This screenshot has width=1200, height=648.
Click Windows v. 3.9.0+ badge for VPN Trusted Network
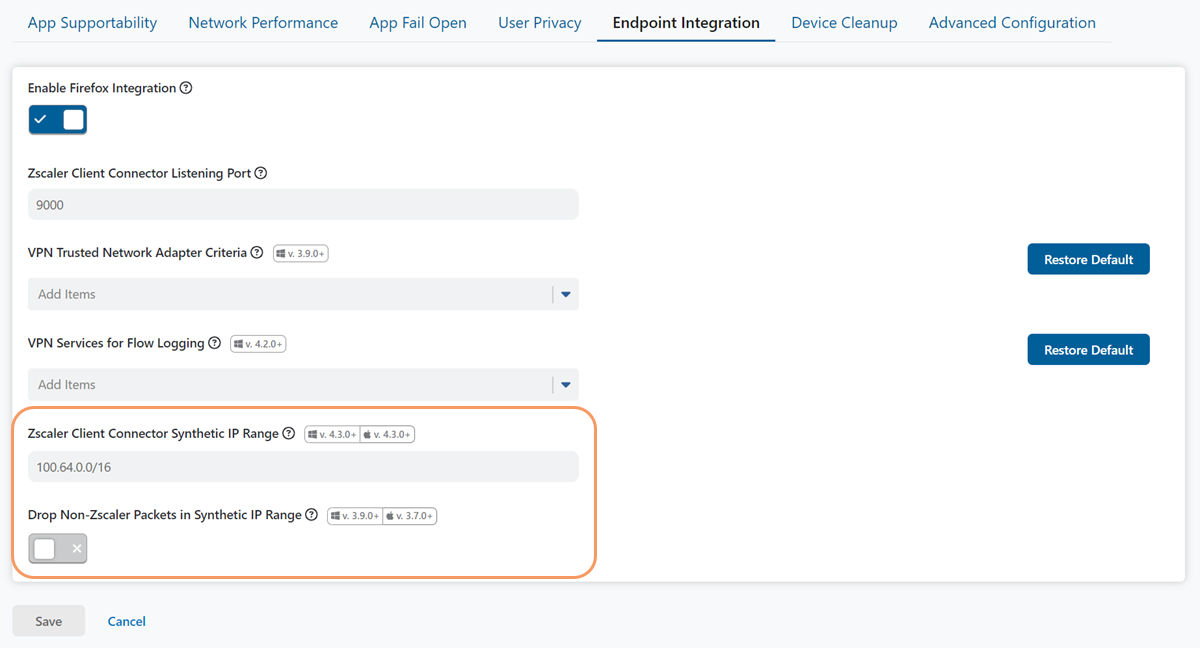pyautogui.click(x=301, y=254)
